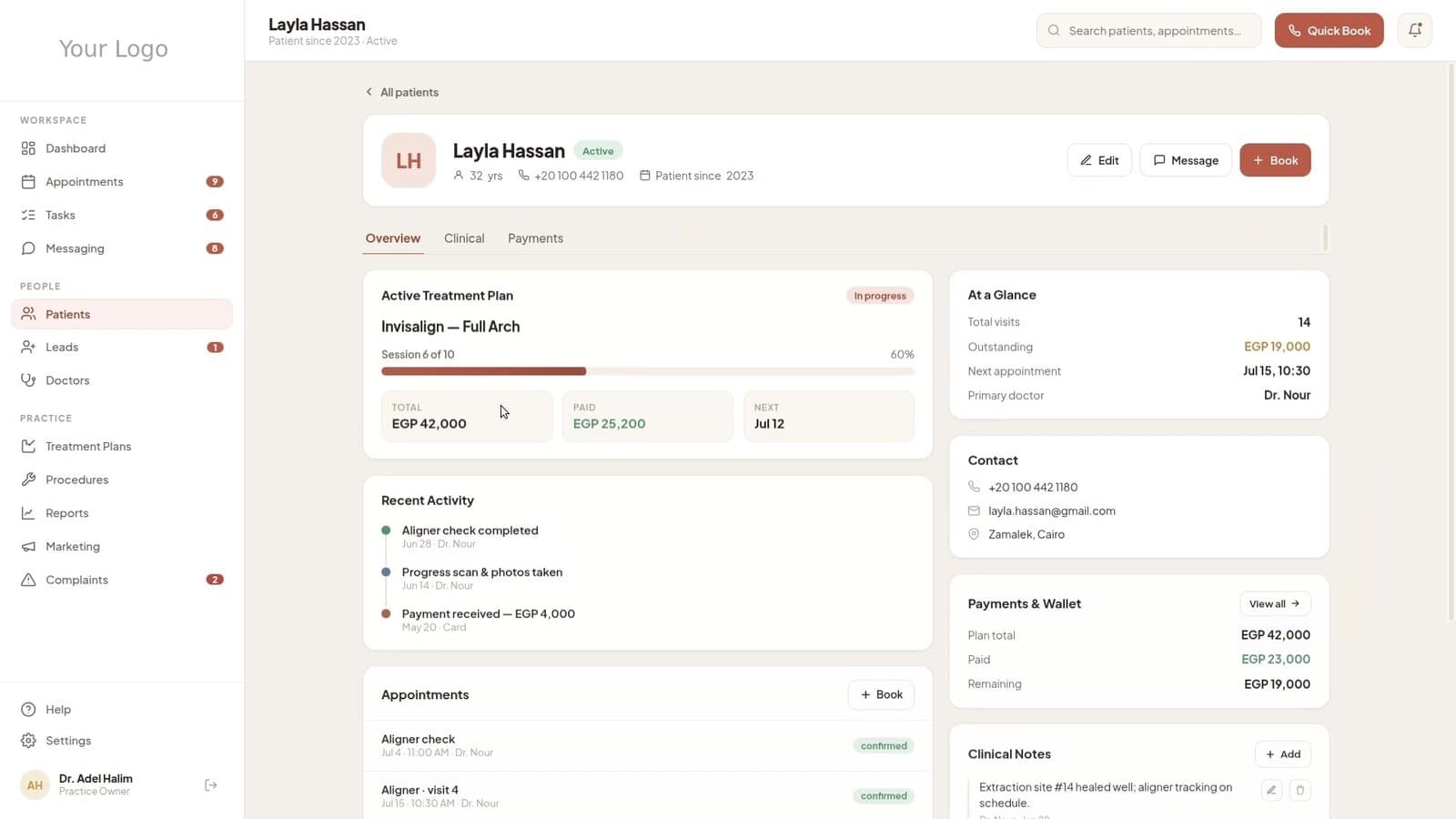This screenshot has width=1456, height=819.
Task: Open the Aligner check appointment row
Action: pyautogui.click(x=647, y=745)
